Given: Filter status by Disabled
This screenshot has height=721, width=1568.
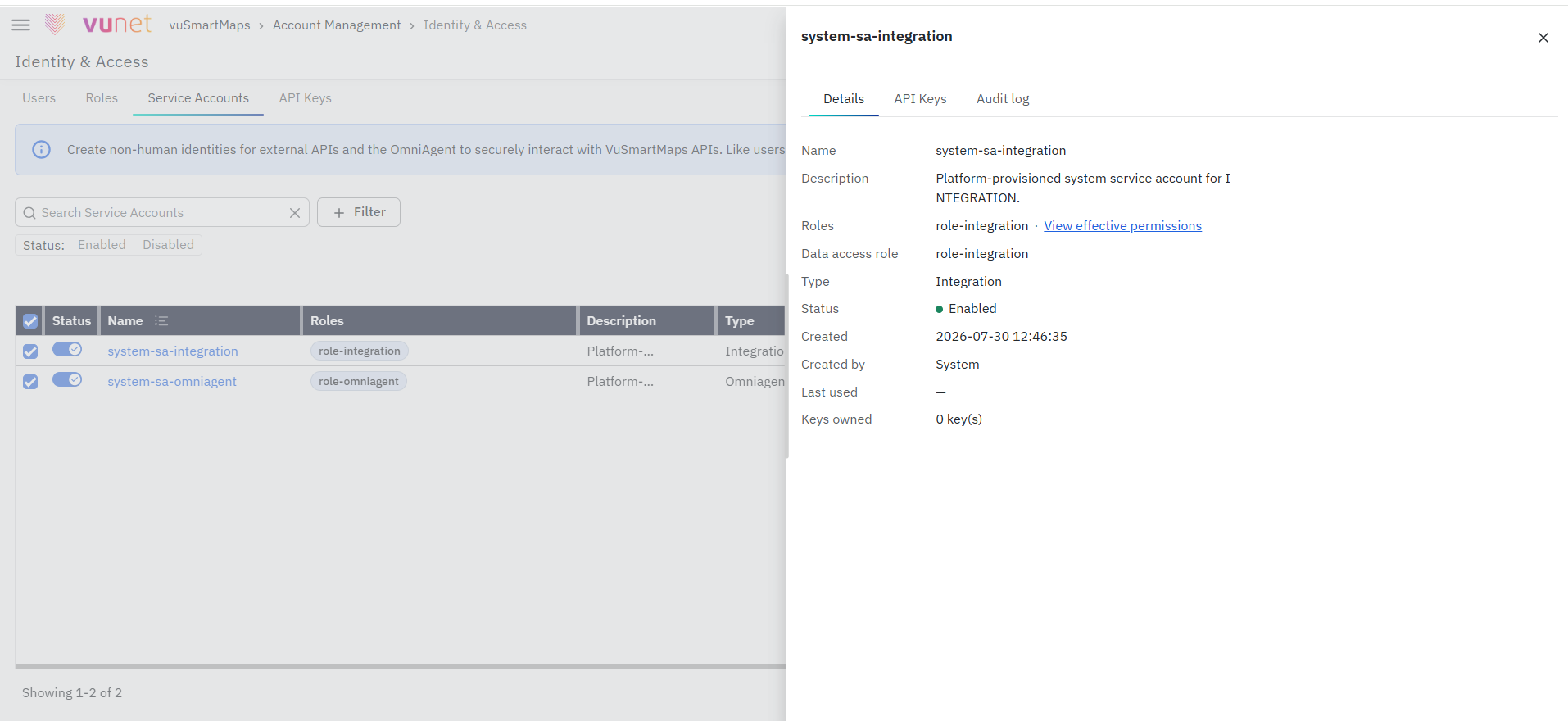Looking at the screenshot, I should 168,245.
